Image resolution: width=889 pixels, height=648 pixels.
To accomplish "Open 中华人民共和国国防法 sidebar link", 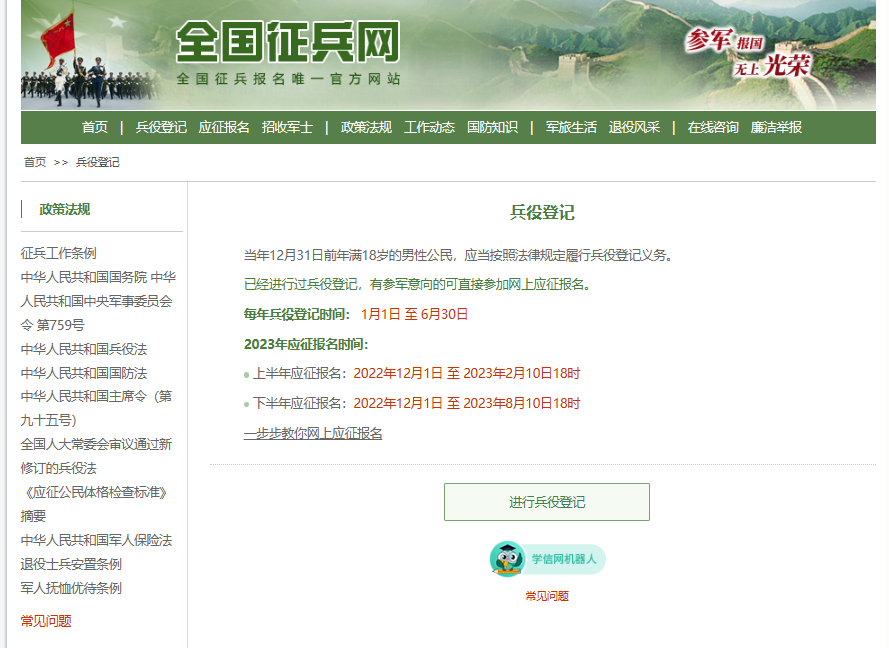I will coord(84,373).
